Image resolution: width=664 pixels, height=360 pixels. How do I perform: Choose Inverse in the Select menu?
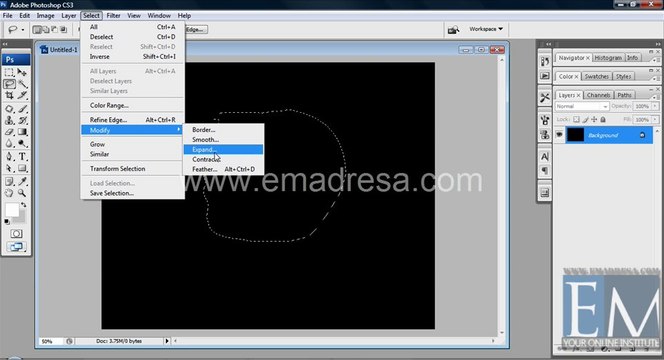click(133, 56)
